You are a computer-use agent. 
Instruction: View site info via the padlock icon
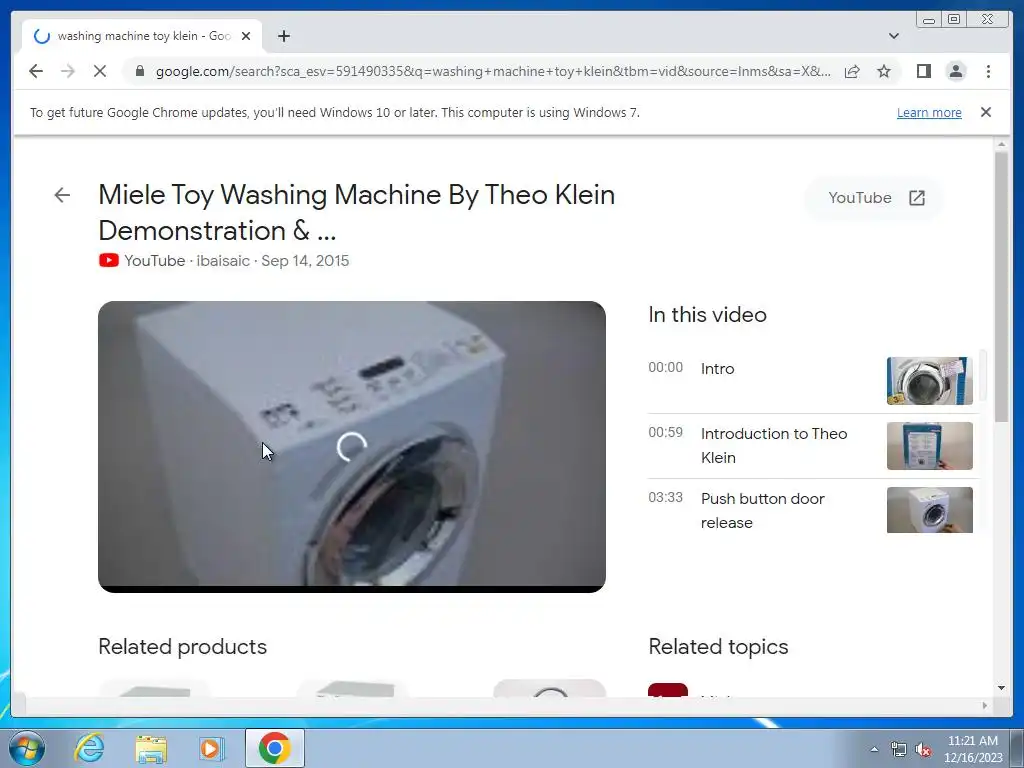[140, 71]
